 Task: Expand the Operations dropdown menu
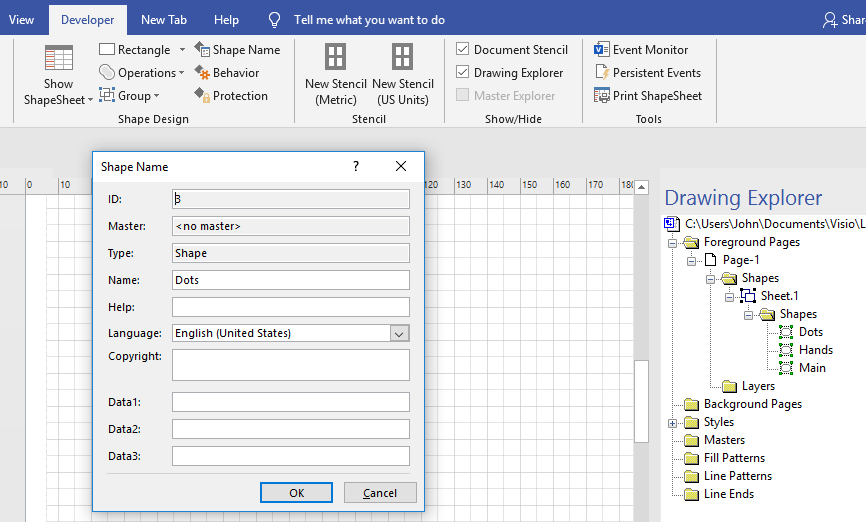click(x=181, y=73)
